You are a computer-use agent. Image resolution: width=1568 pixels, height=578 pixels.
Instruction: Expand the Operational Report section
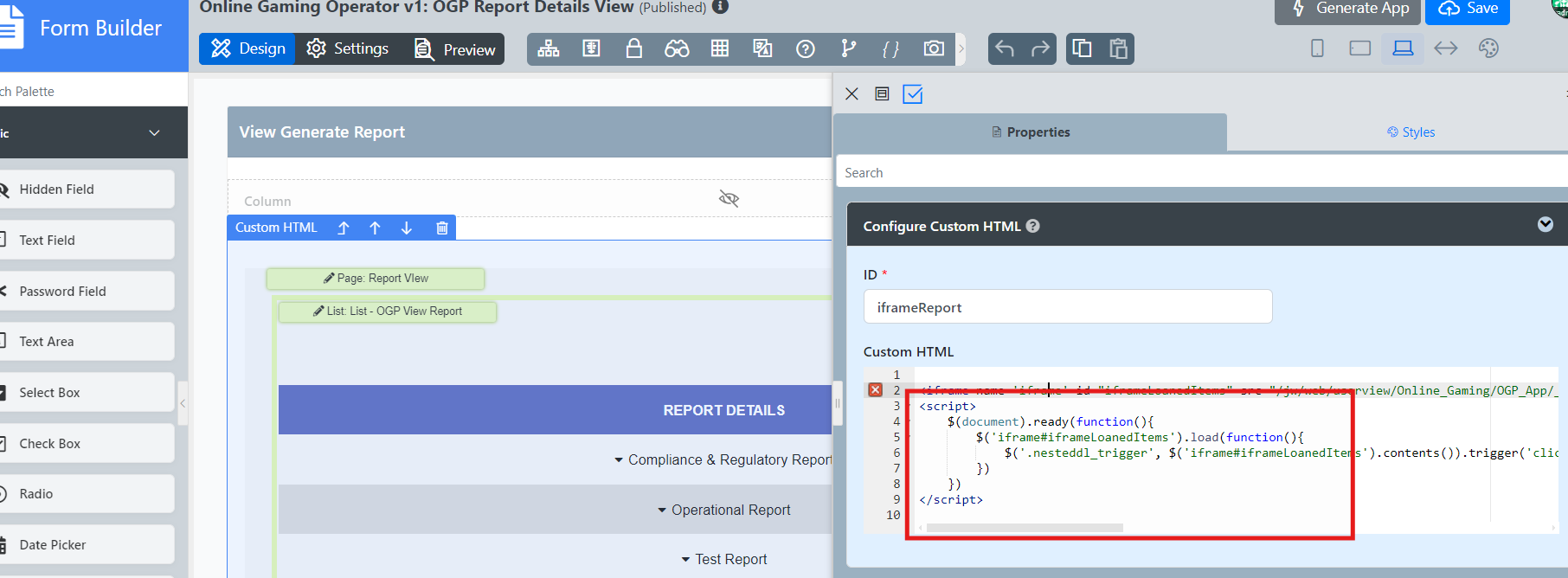pyautogui.click(x=723, y=511)
